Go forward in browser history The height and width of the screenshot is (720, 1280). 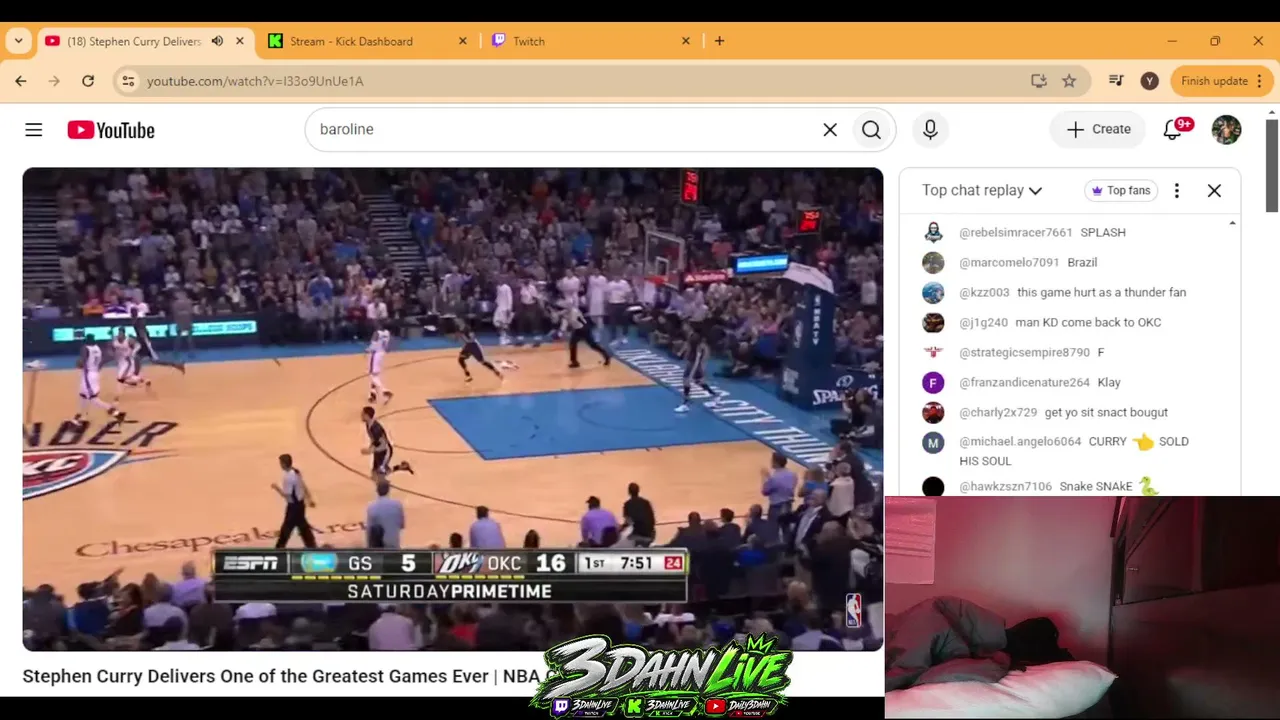54,81
